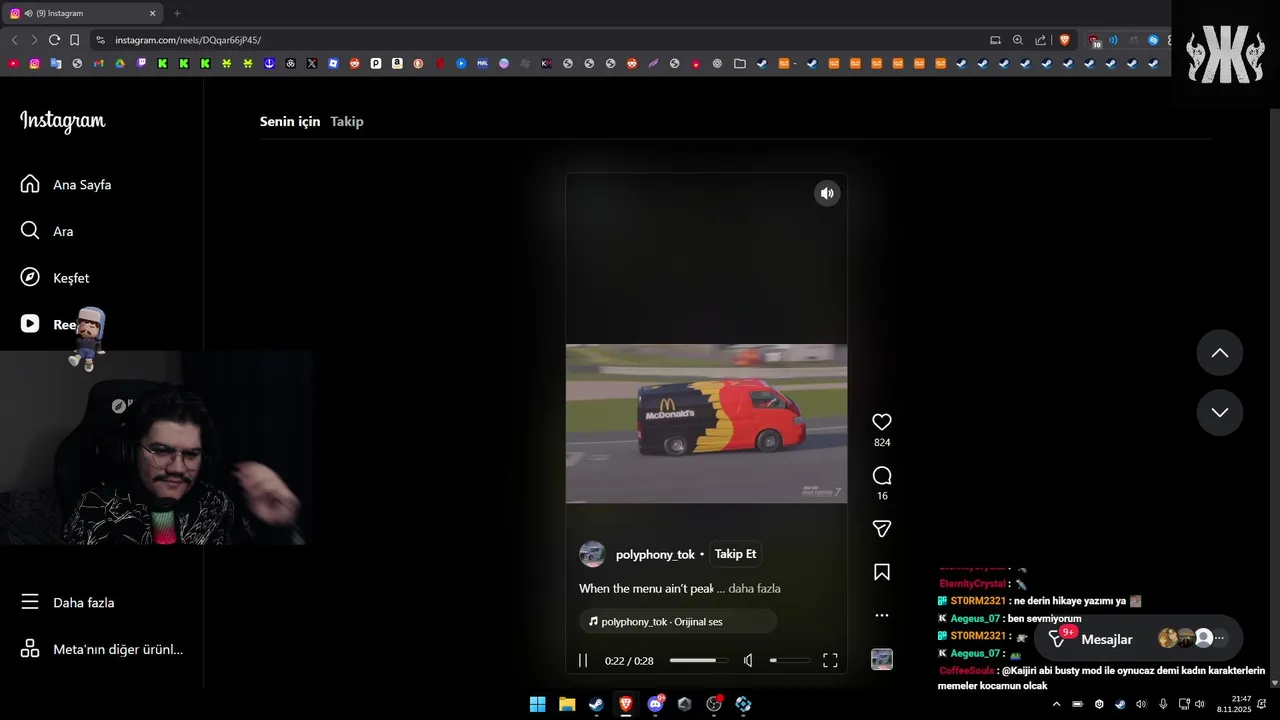Click the video progress bar
The image size is (1280, 720).
pyautogui.click(x=699, y=660)
